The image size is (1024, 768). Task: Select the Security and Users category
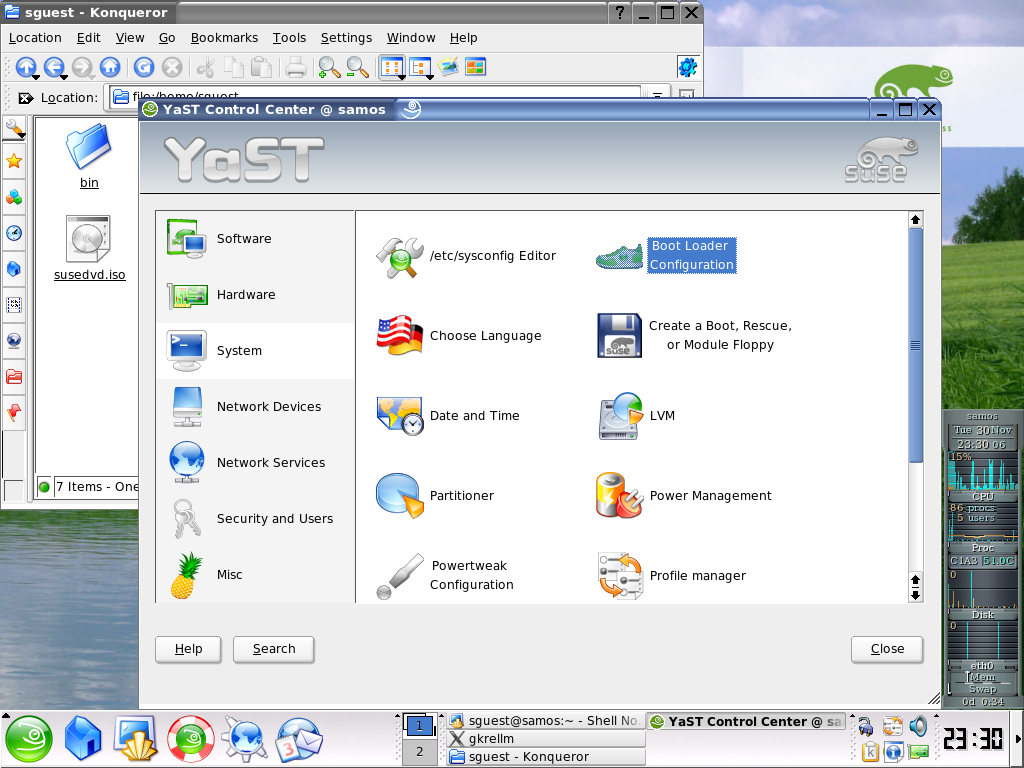tap(255, 519)
